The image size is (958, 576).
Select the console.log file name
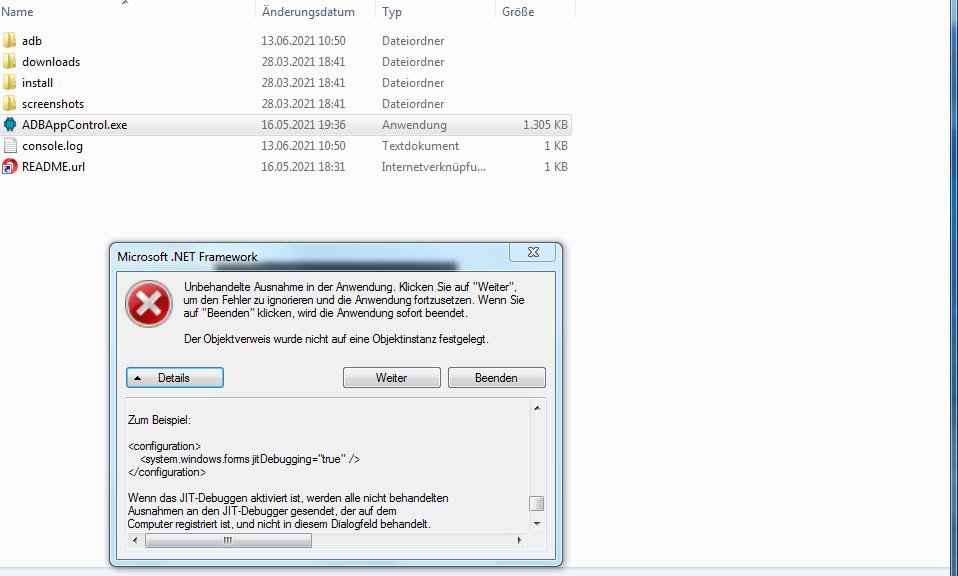click(x=53, y=145)
